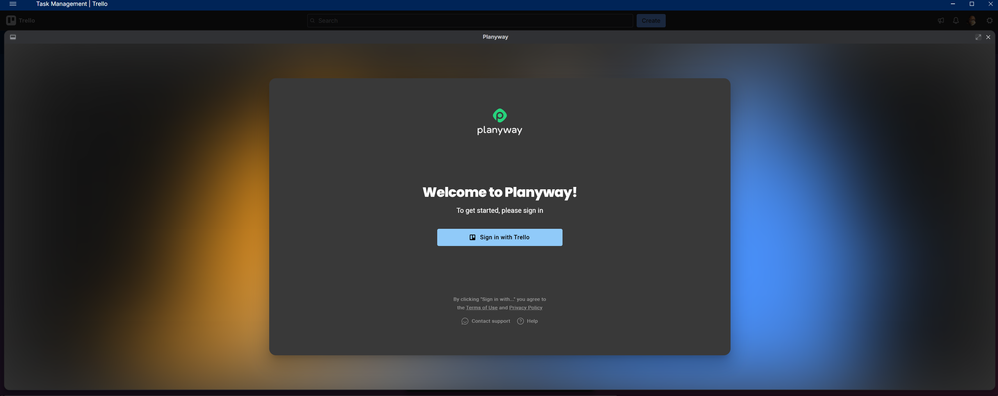Open the Trello feedback megaphone icon

click(x=941, y=20)
